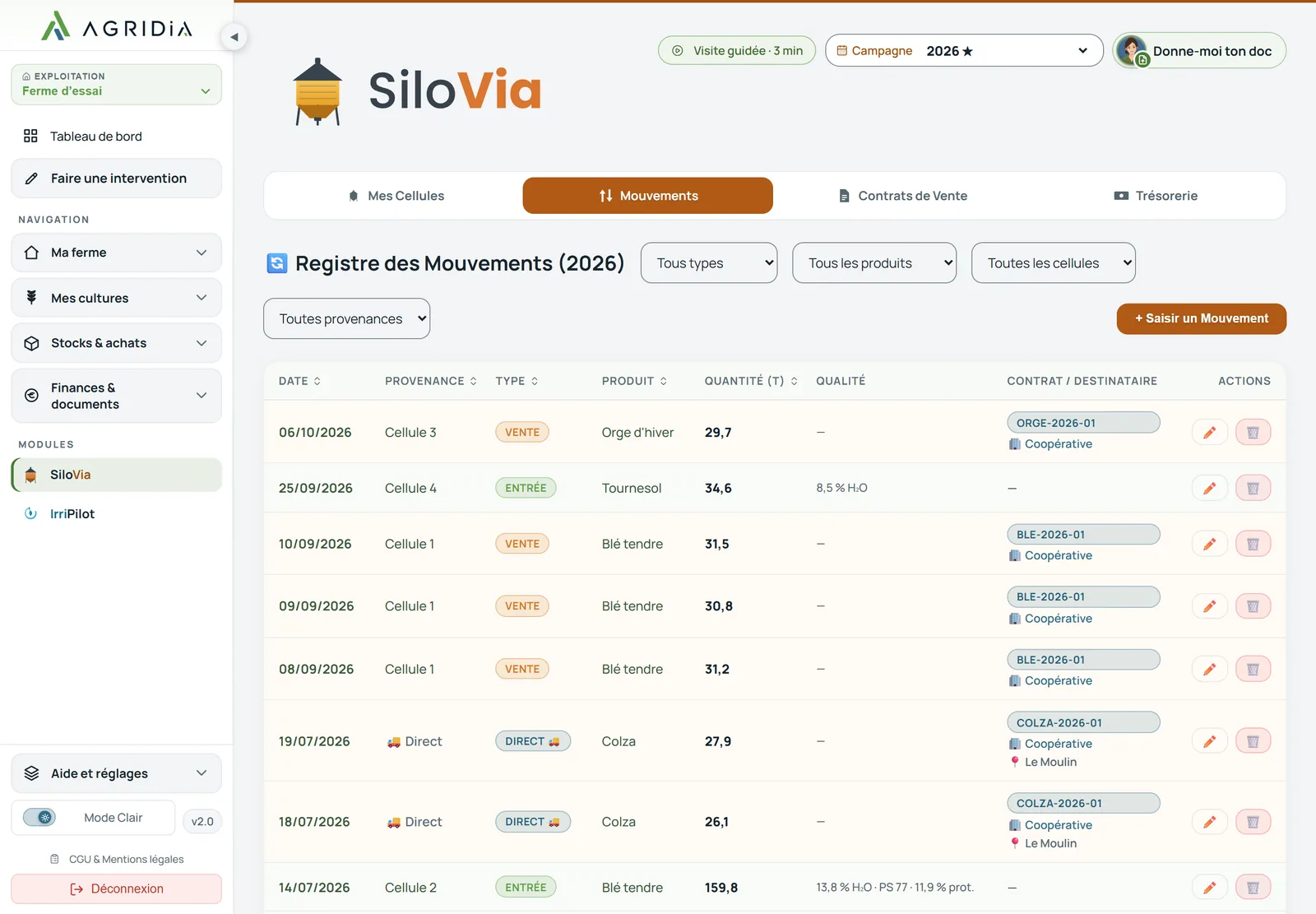Click the Agridia logo
This screenshot has height=914, width=1316.
[116, 26]
